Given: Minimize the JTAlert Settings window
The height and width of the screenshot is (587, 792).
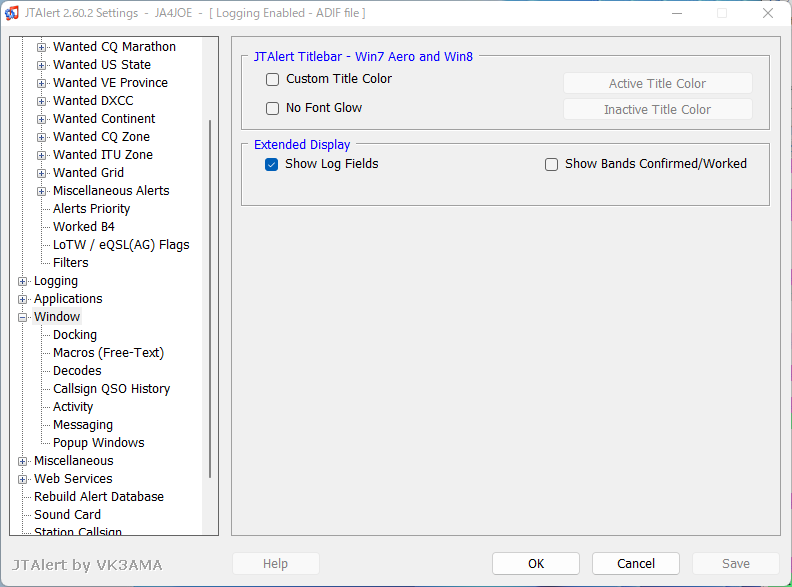Looking at the screenshot, I should (x=677, y=13).
